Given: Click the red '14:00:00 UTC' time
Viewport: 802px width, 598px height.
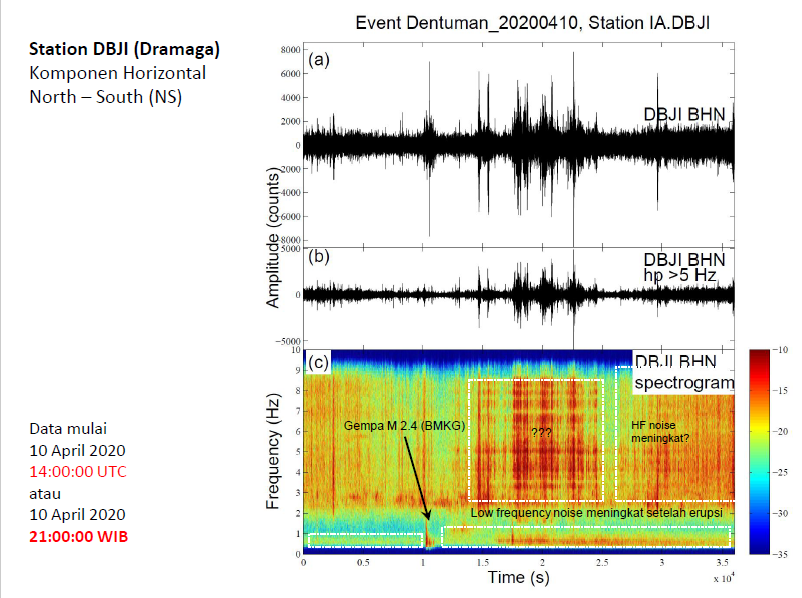Looking at the screenshot, I should [x=78, y=471].
